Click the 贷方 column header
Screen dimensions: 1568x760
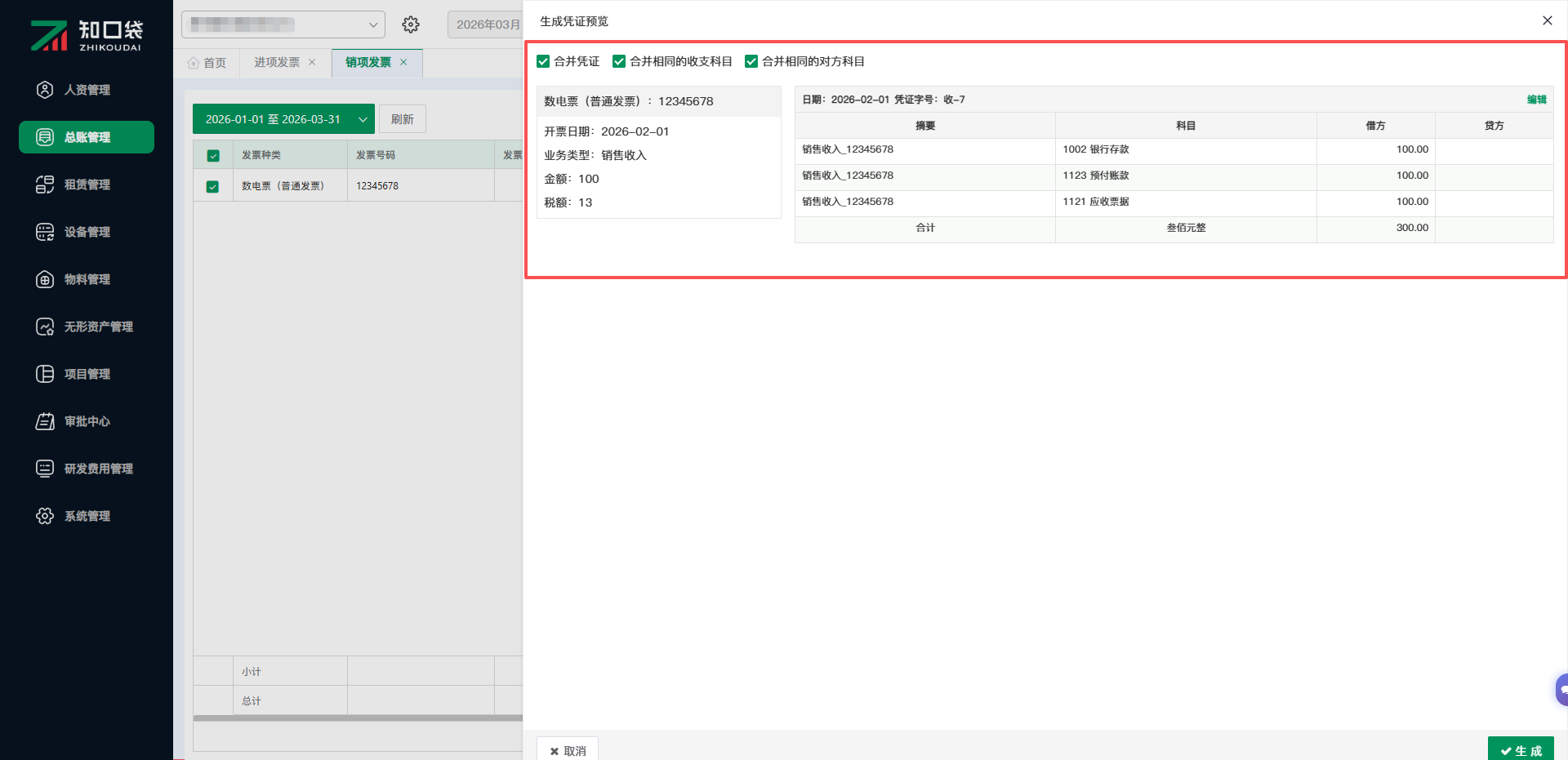[1494, 126]
